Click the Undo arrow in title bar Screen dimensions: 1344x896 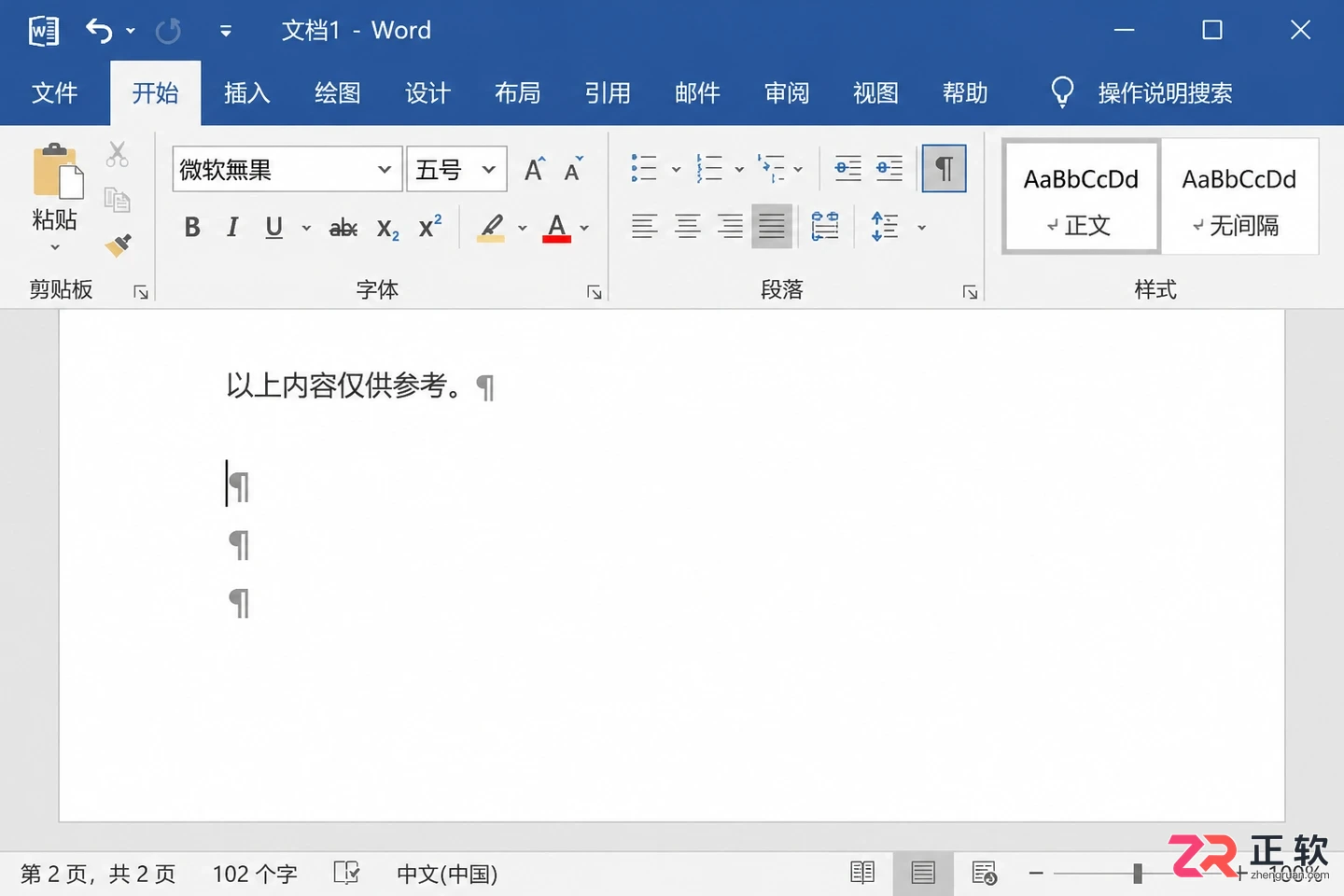[x=98, y=31]
